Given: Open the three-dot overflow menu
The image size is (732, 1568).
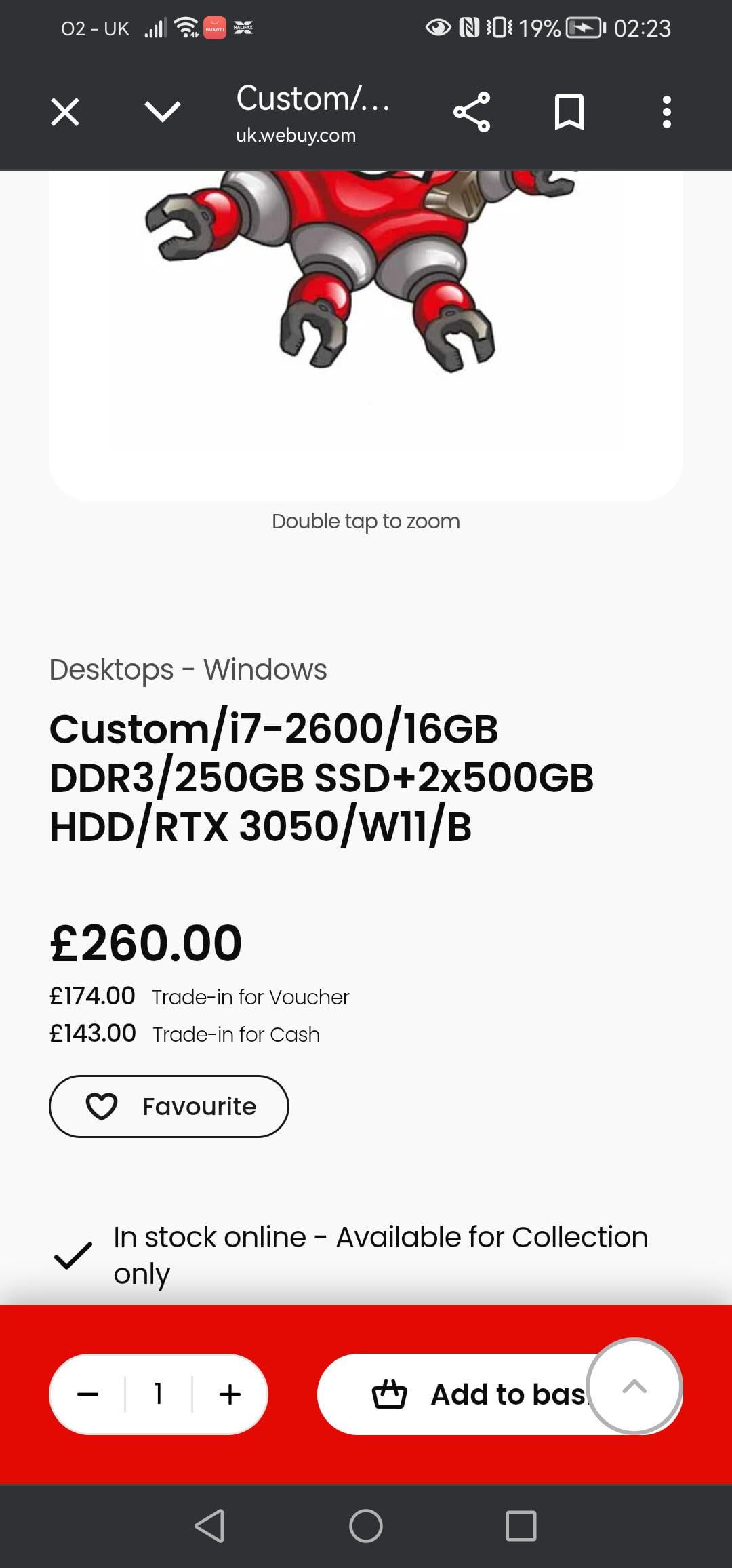Looking at the screenshot, I should [666, 112].
